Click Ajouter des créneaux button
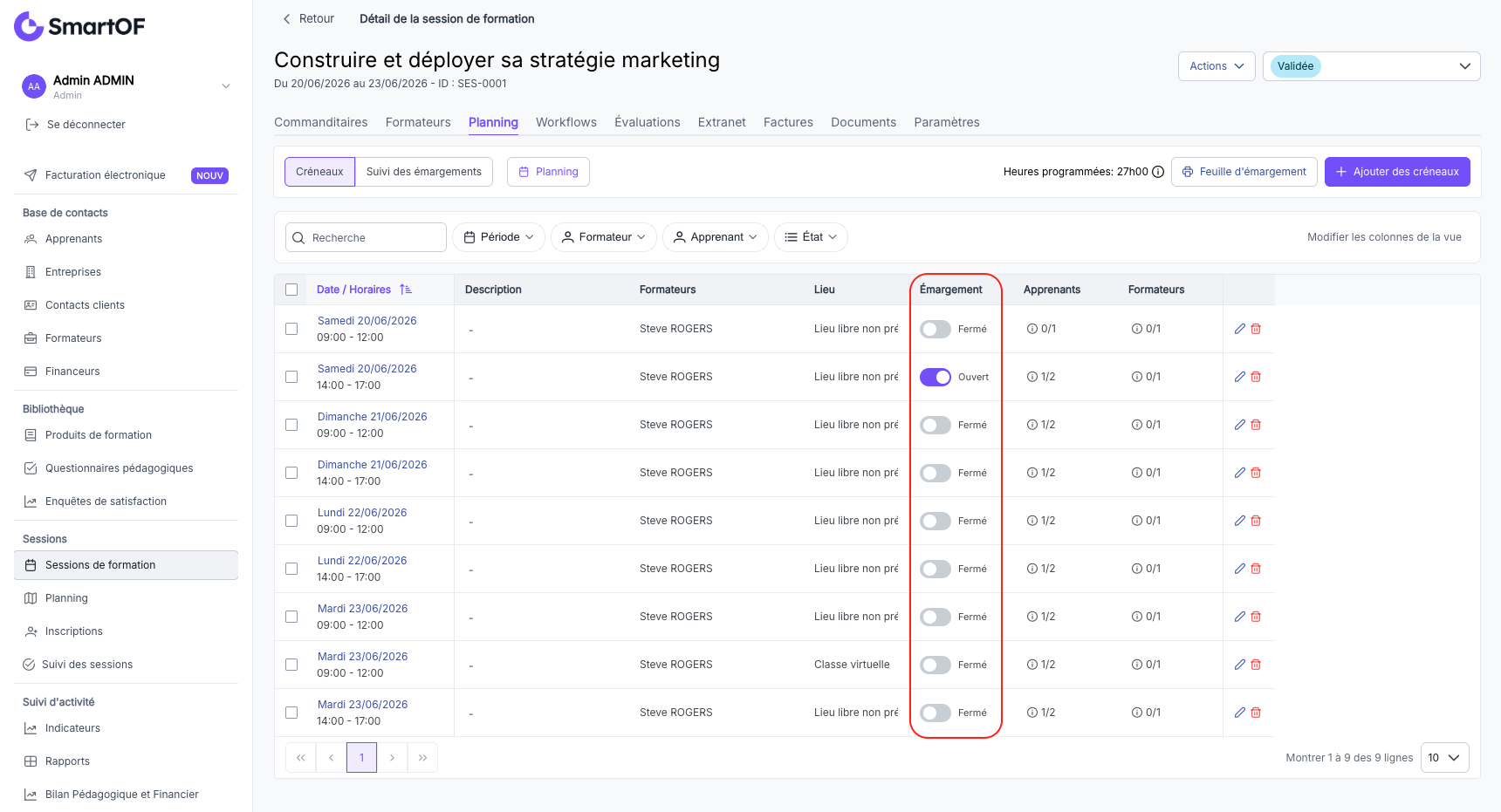The width and height of the screenshot is (1501, 812). click(1397, 172)
